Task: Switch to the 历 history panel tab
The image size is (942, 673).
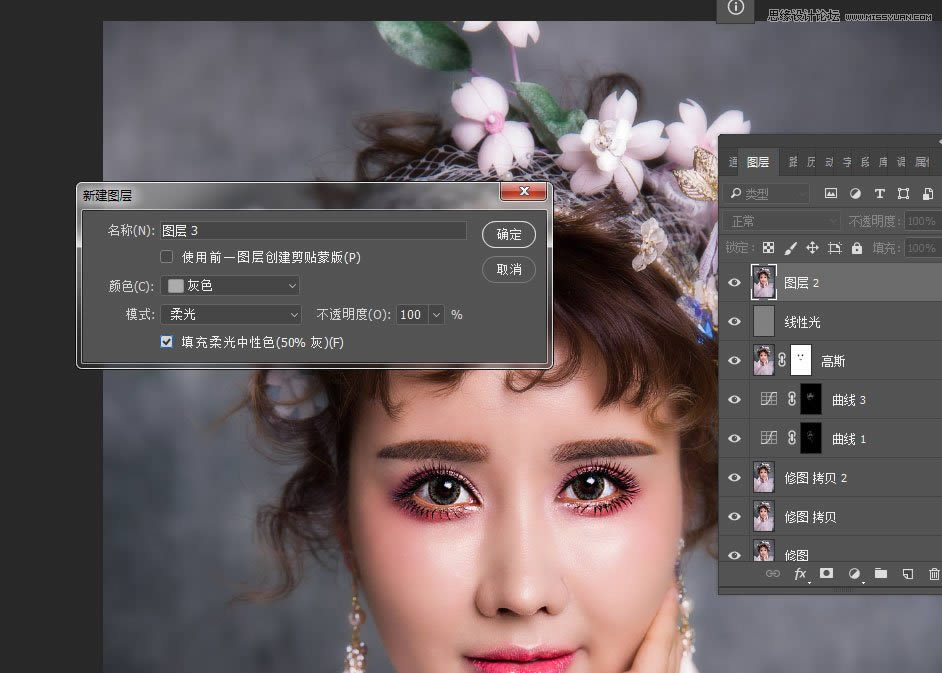Action: pyautogui.click(x=811, y=162)
